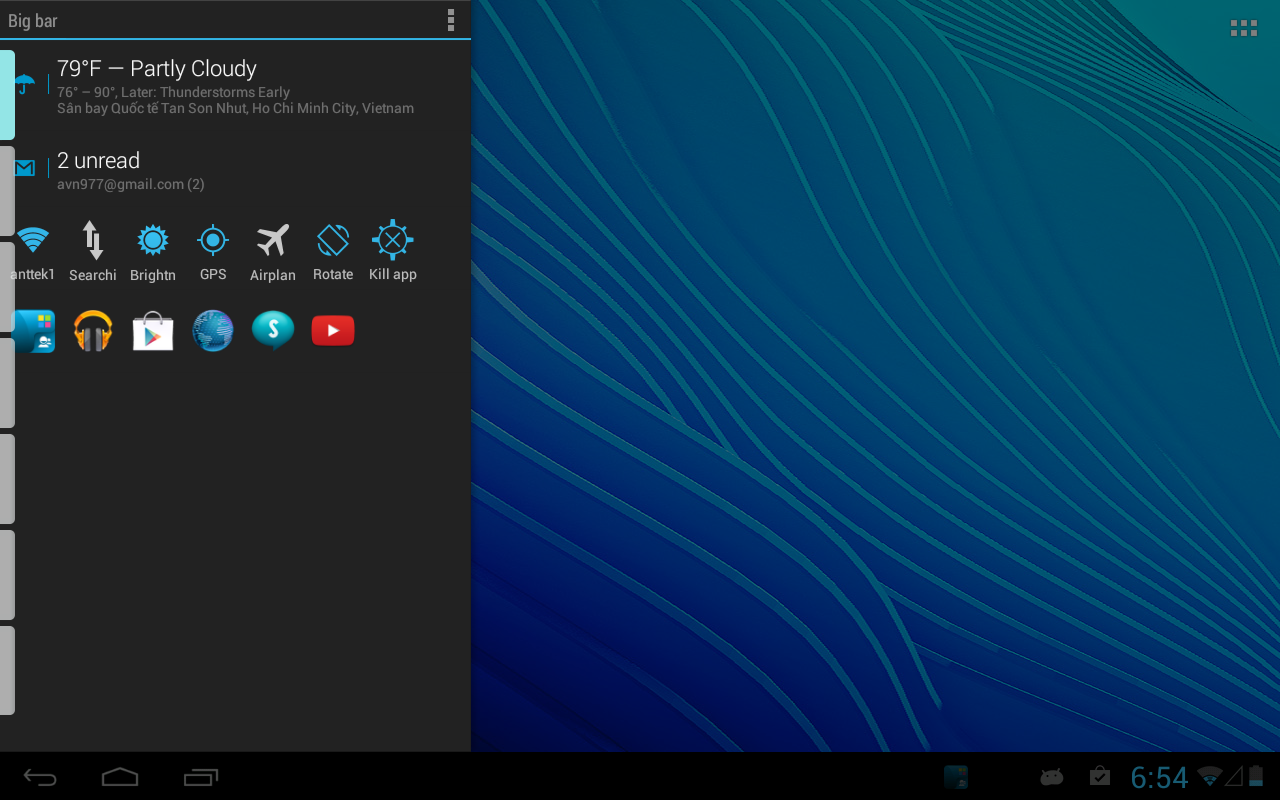
Task: Open the all apps grid icon
Action: point(1244,28)
